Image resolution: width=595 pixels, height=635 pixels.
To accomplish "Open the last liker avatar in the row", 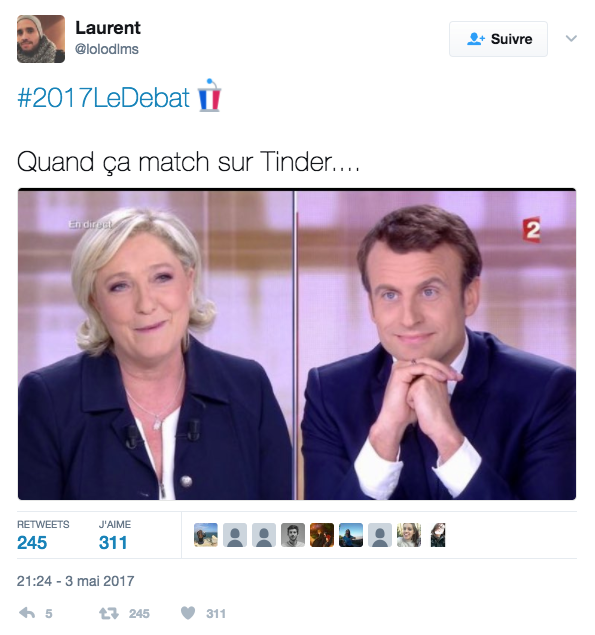I will [438, 535].
